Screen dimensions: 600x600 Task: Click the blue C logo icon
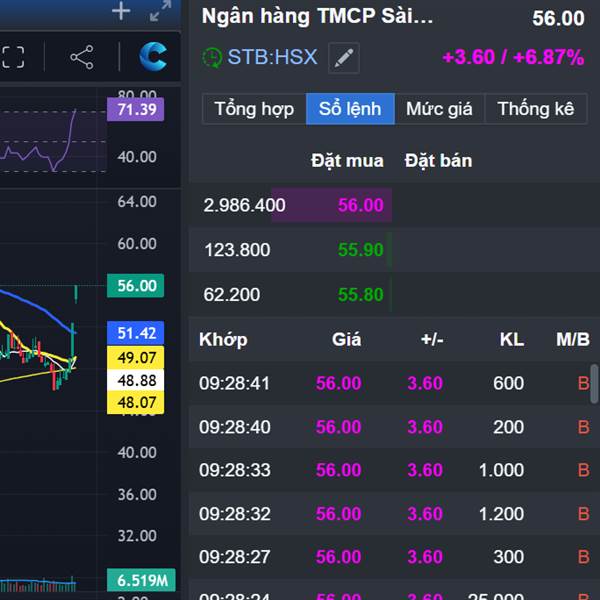pos(153,57)
